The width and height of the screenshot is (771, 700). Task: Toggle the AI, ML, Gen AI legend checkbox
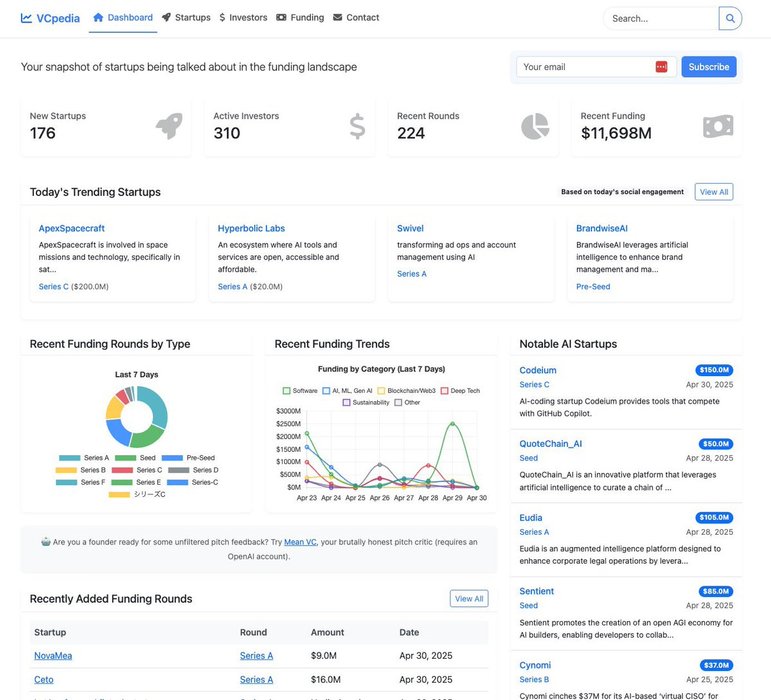point(326,391)
